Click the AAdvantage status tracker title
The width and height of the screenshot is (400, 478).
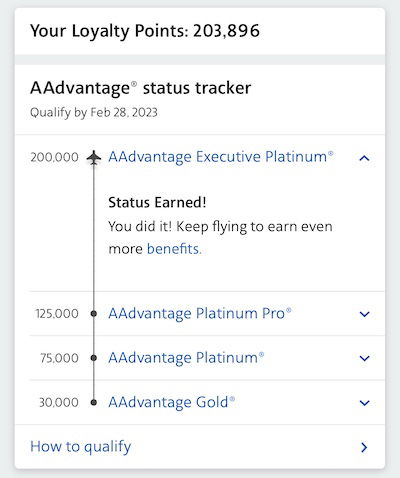pyautogui.click(x=140, y=88)
